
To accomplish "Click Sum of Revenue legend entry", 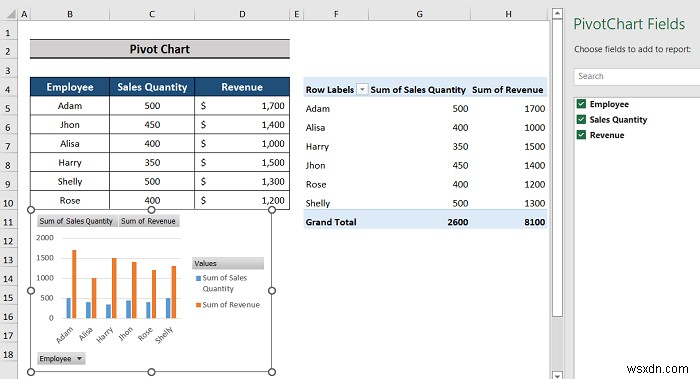I will 228,304.
